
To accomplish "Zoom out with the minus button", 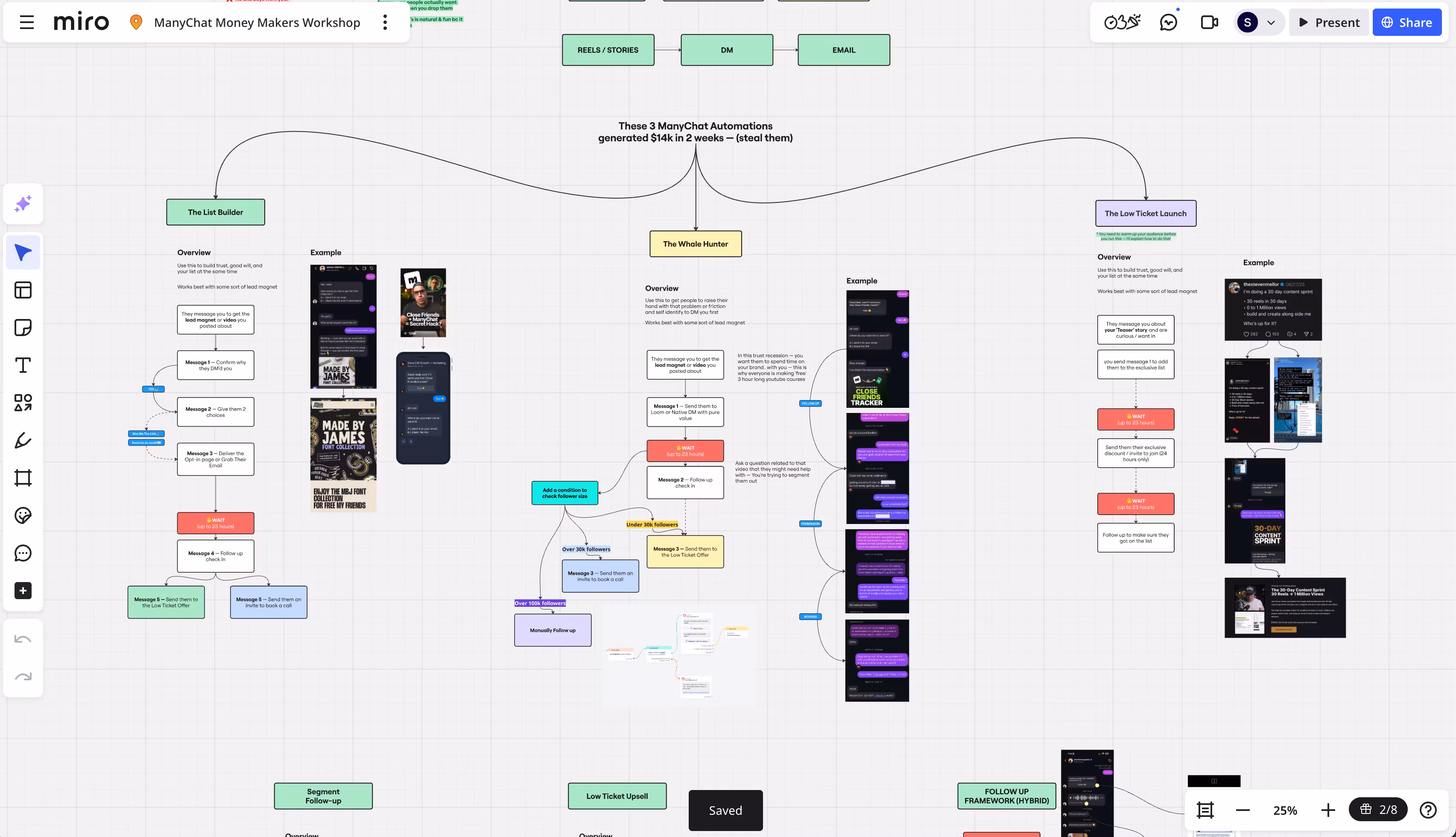I will click(1242, 810).
